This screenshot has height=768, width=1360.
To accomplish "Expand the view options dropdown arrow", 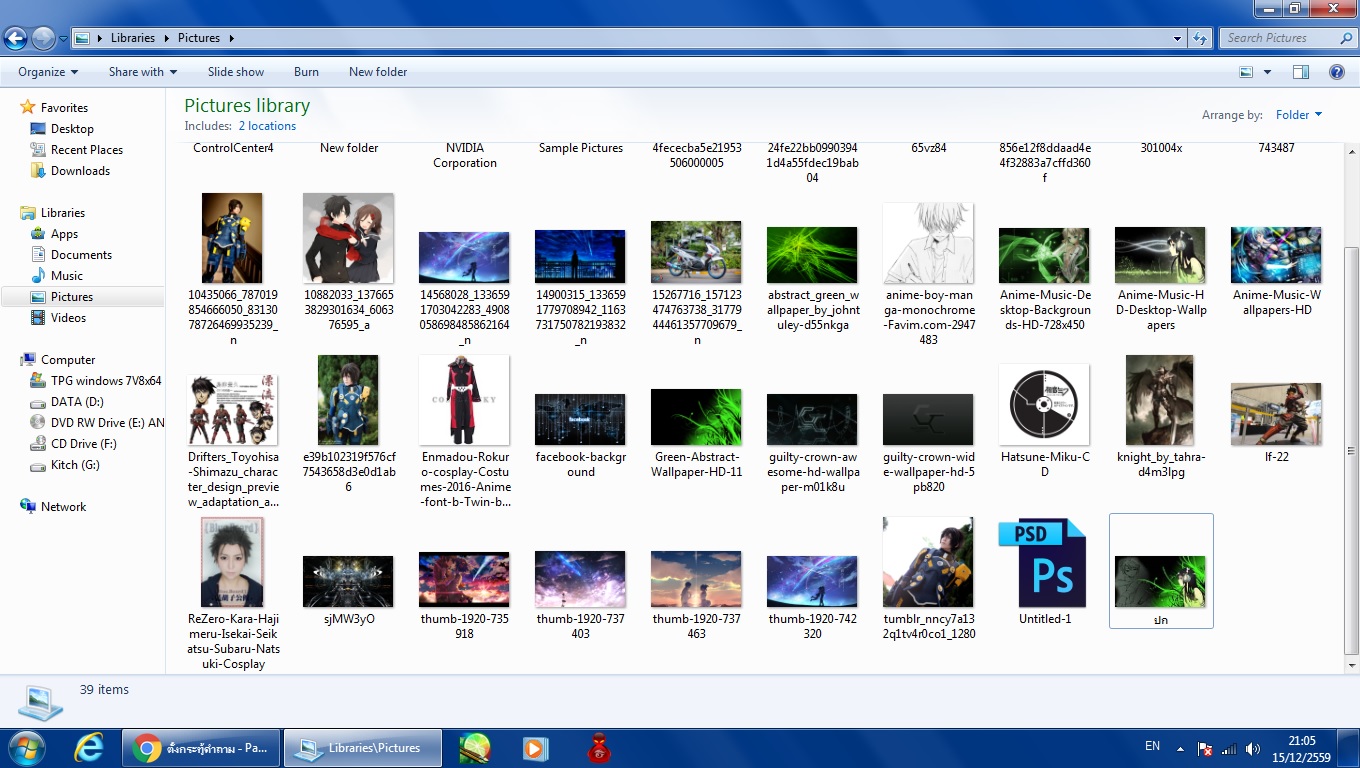I will 1267,72.
